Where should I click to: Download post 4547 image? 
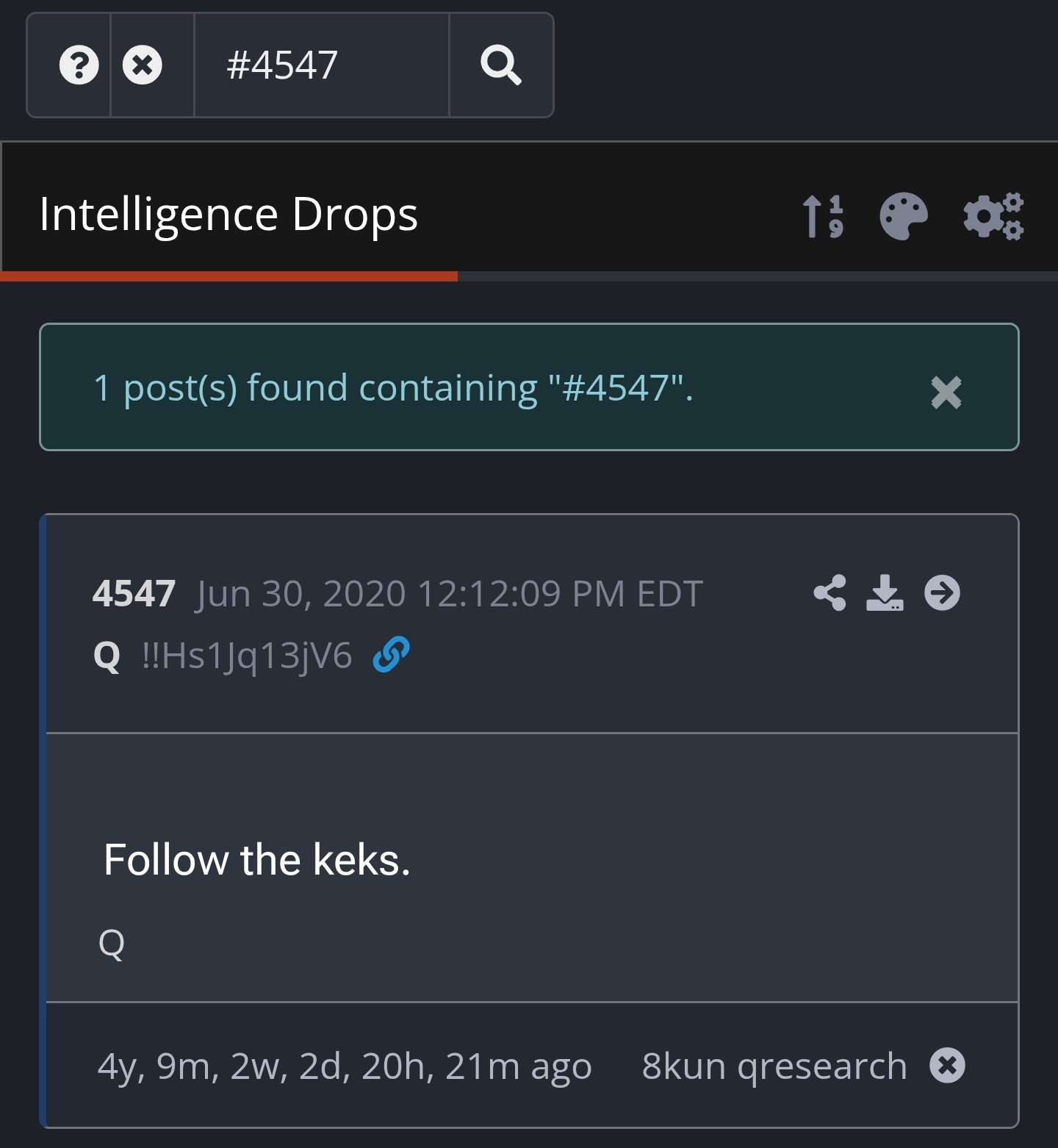(885, 592)
